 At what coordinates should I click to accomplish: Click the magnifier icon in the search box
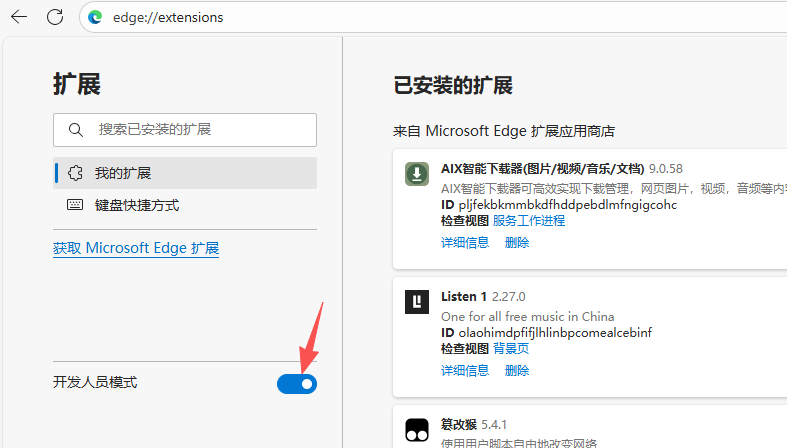click(76, 130)
